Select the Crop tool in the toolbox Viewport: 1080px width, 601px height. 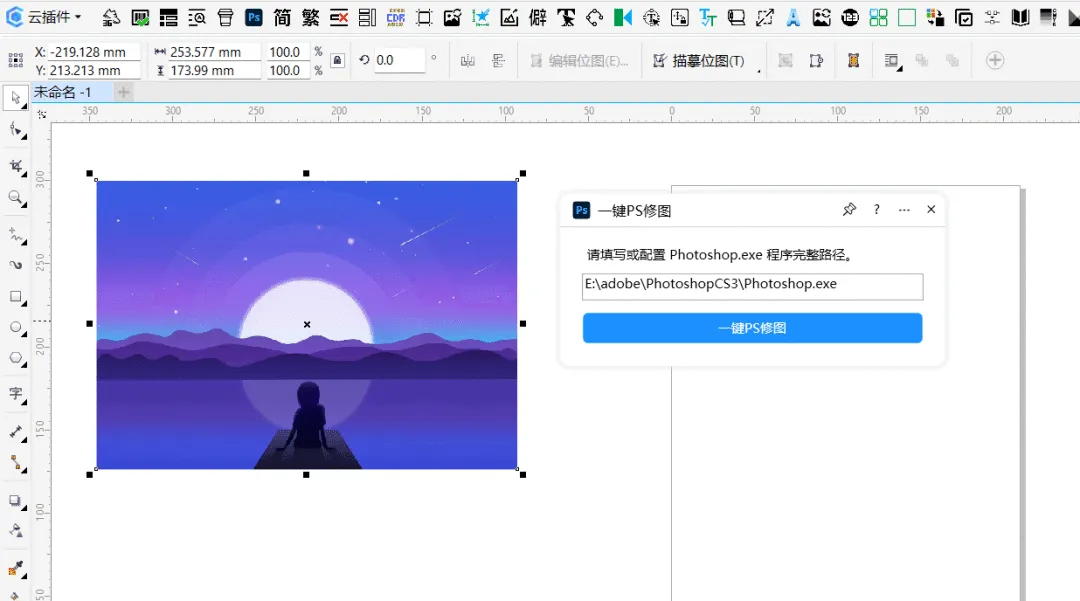(x=16, y=166)
